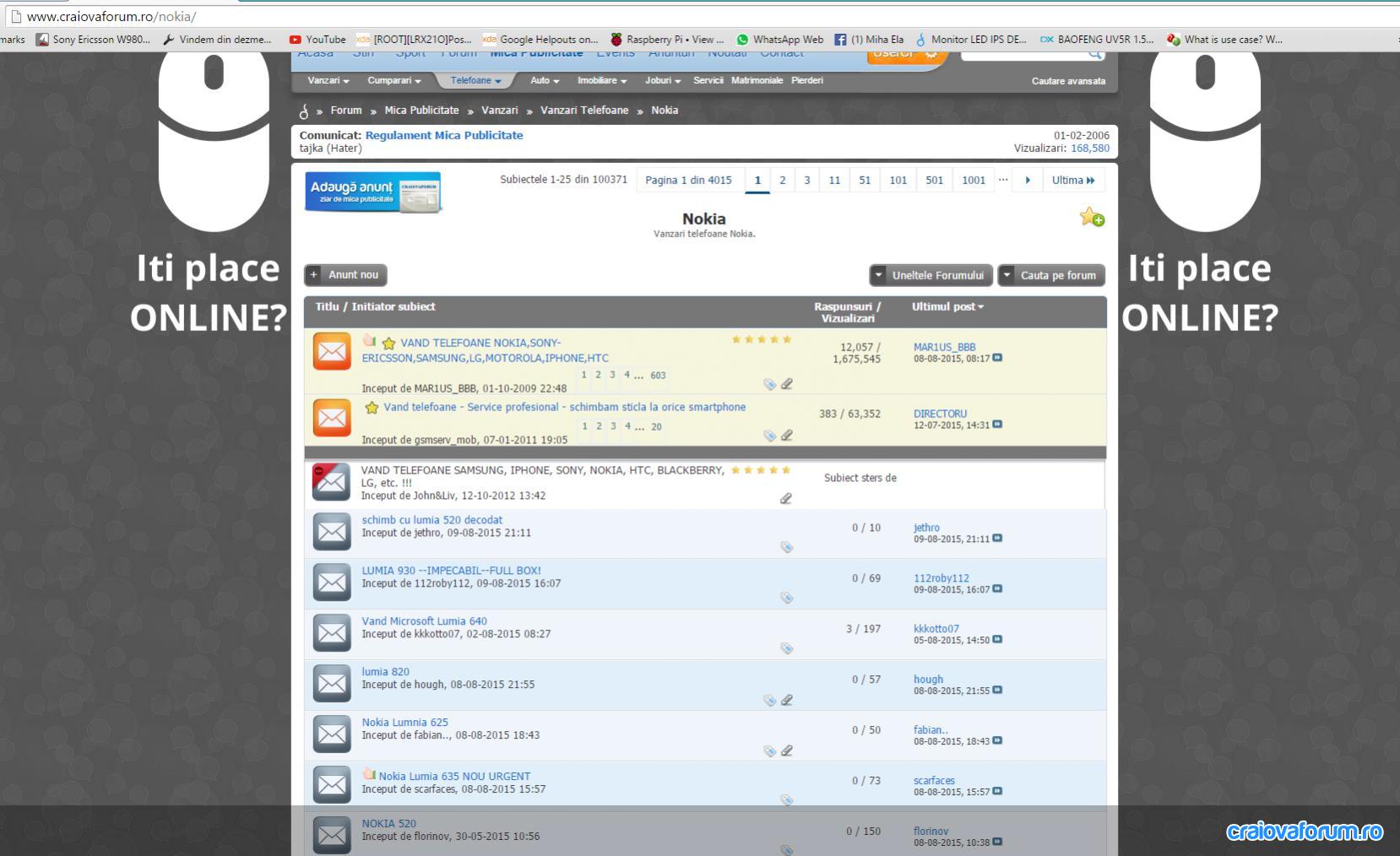This screenshot has width=1400, height=856.
Task: Open page jump ellipsis in pagination
Action: [x=1003, y=180]
